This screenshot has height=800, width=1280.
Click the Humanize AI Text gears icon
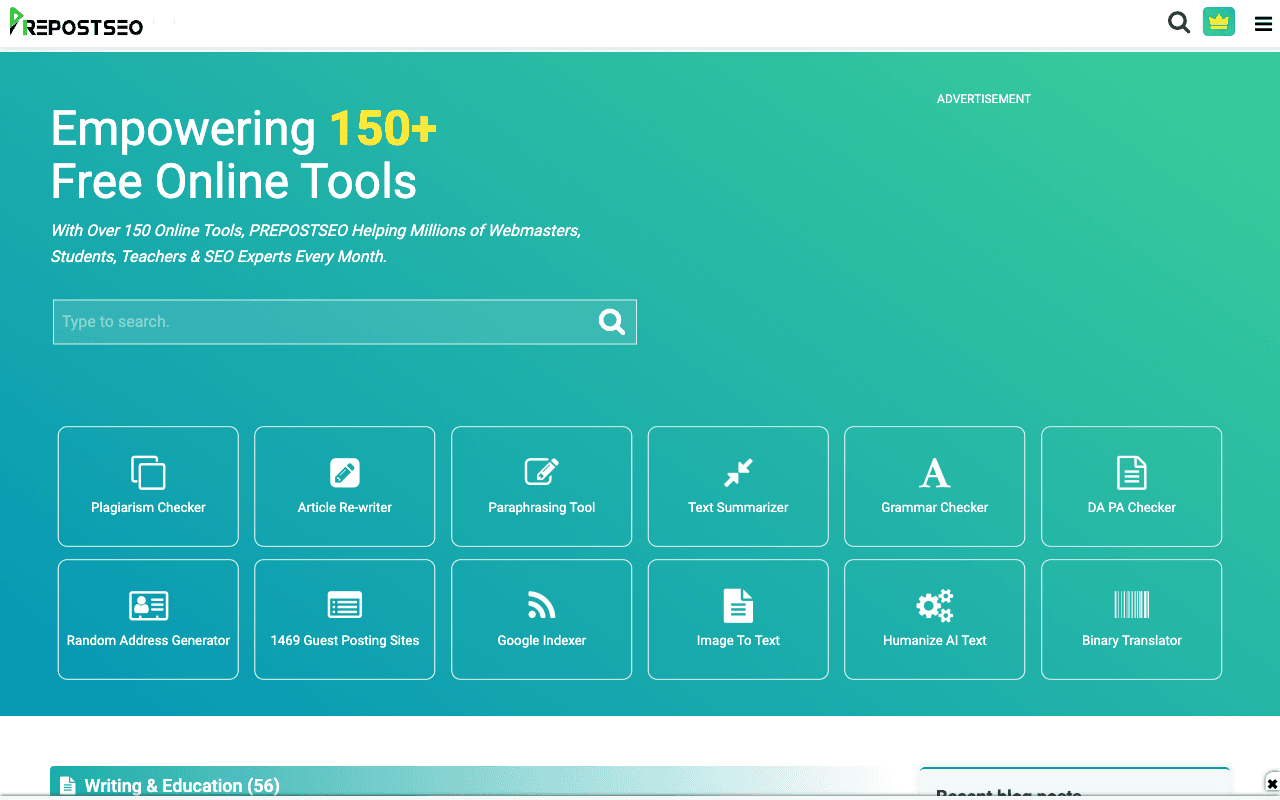pyautogui.click(x=935, y=605)
